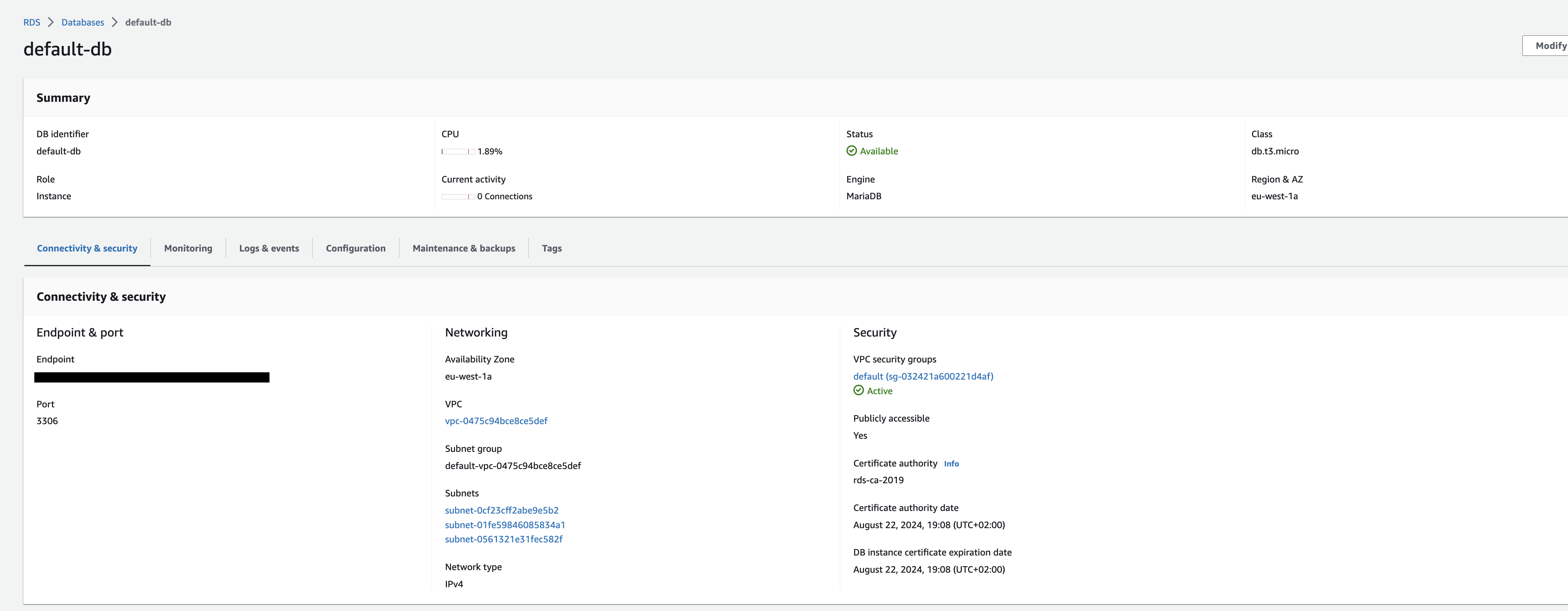This screenshot has width=1568, height=611.
Task: Switch to the Tags tab
Action: pos(551,248)
